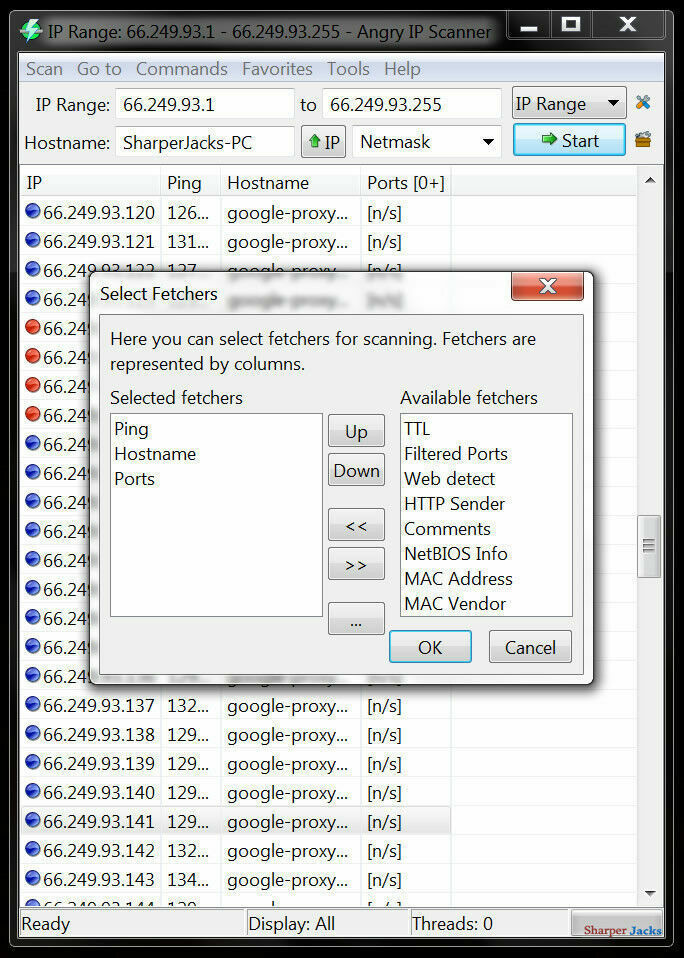Open the Netmask dropdown
The width and height of the screenshot is (684, 958).
(427, 142)
